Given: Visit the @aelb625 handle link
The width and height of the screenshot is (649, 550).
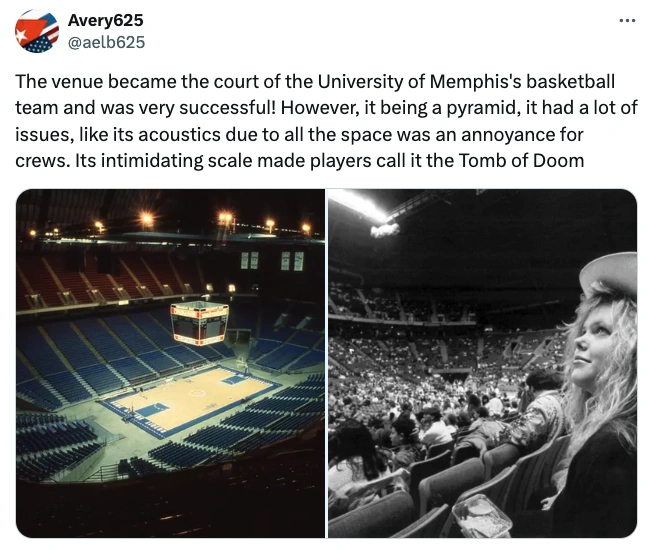Looking at the screenshot, I should (106, 41).
